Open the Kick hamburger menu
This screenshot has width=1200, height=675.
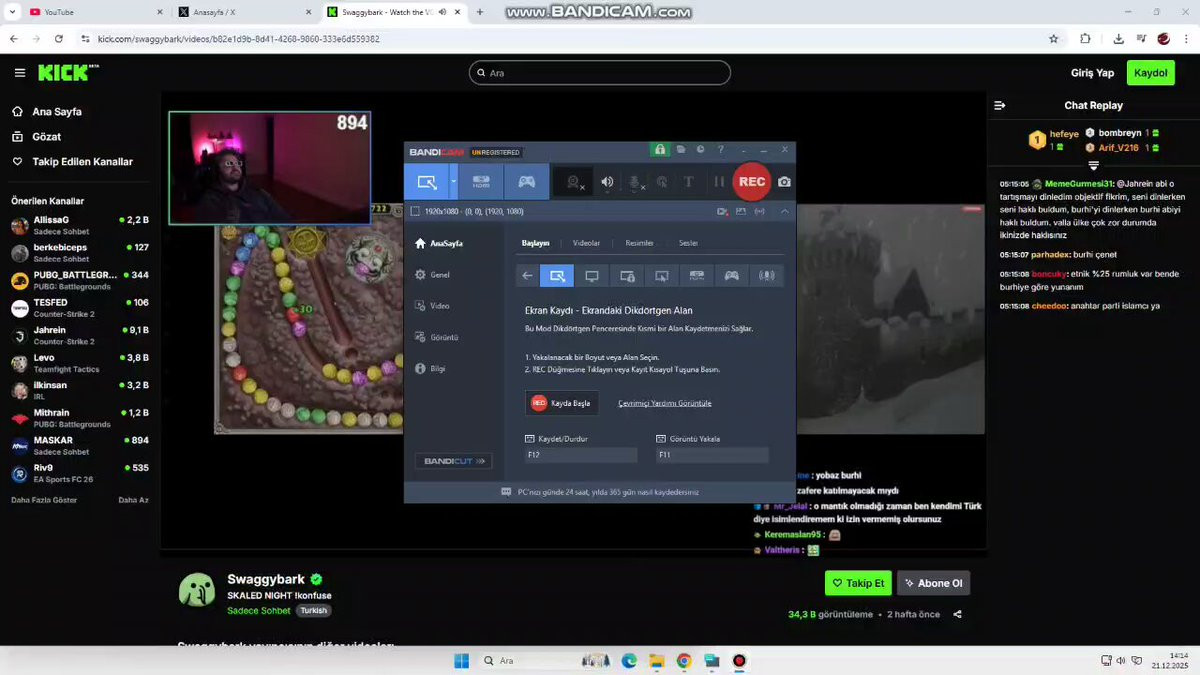point(20,73)
